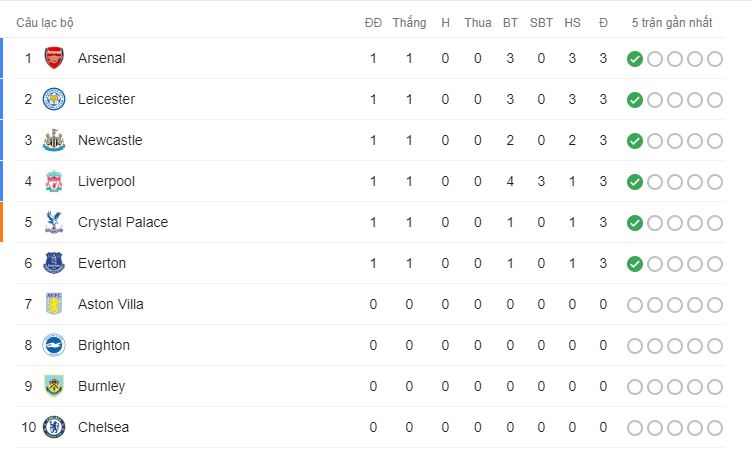Screen dimensions: 752x452
Task: Click the Liverpool club crest
Action: (x=54, y=181)
